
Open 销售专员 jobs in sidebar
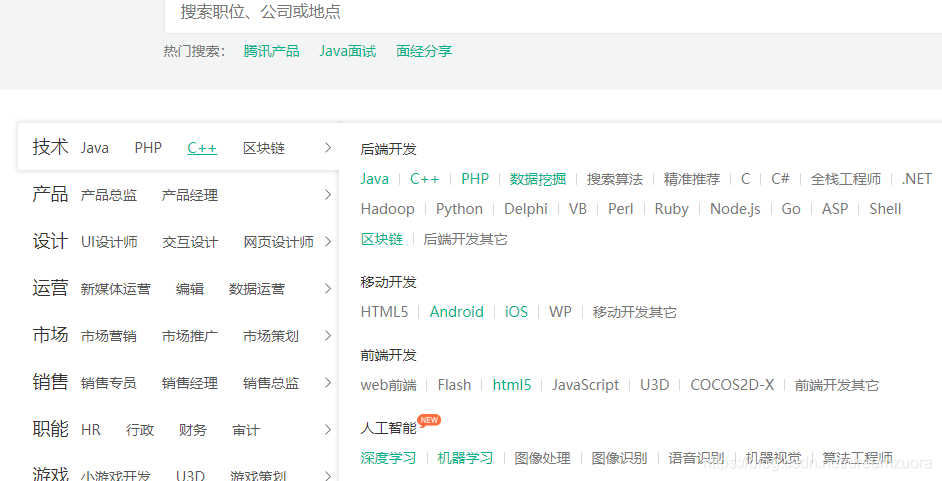click(109, 383)
